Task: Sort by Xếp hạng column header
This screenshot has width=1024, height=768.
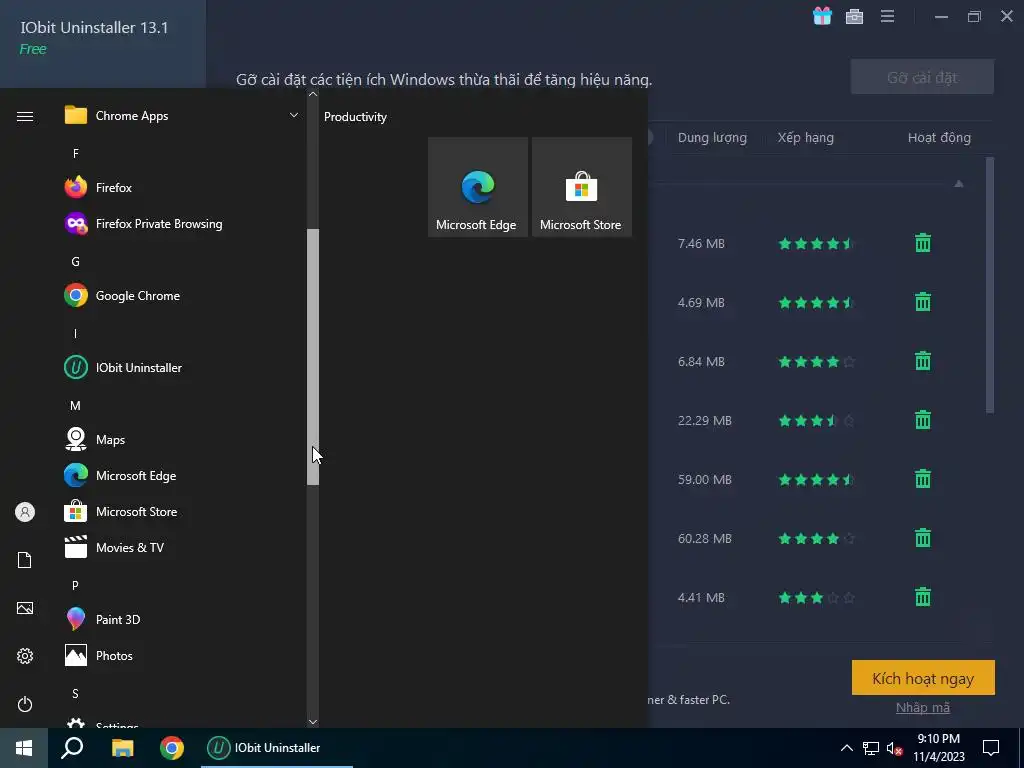Action: point(805,138)
